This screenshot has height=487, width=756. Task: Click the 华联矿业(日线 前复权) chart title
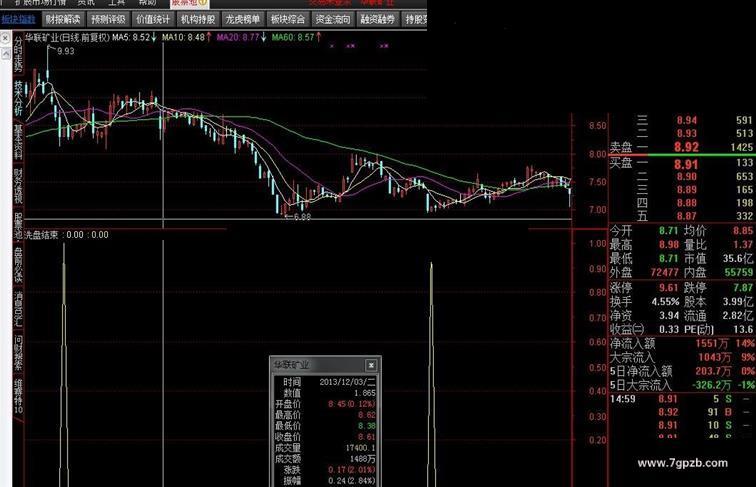[68, 37]
